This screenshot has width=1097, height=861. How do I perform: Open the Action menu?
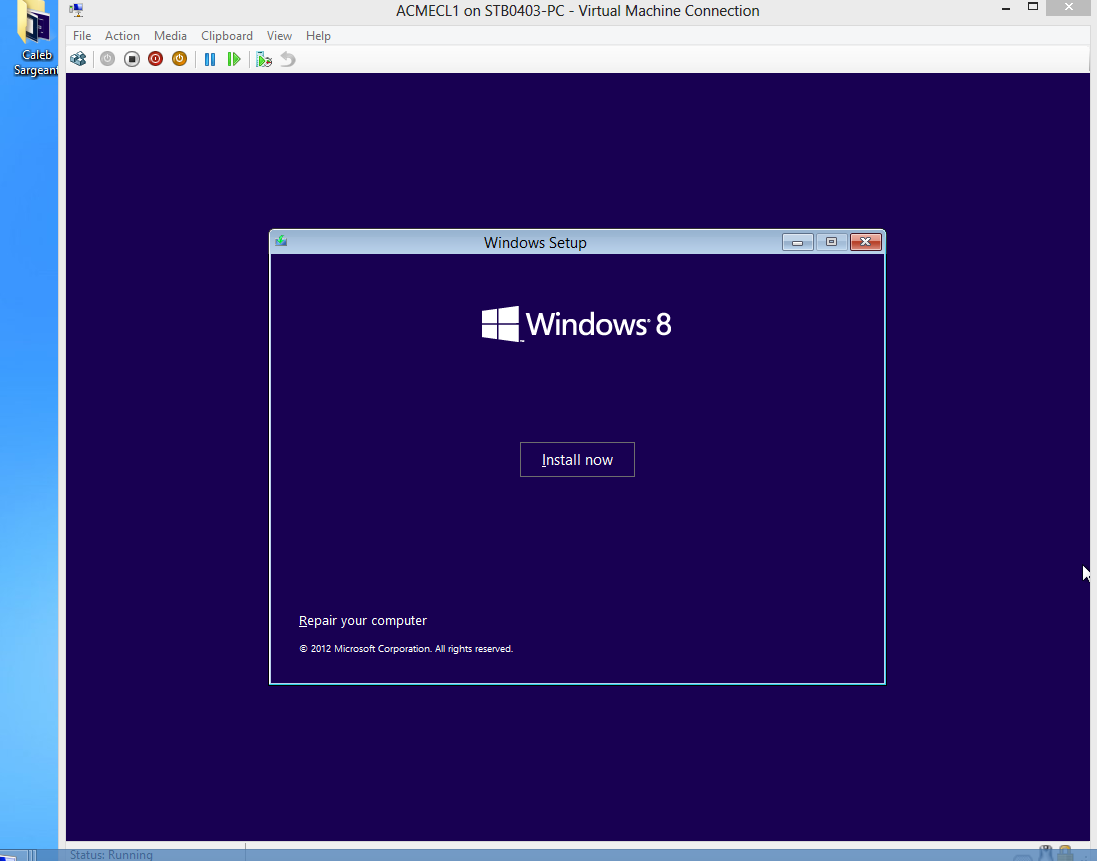coord(122,36)
